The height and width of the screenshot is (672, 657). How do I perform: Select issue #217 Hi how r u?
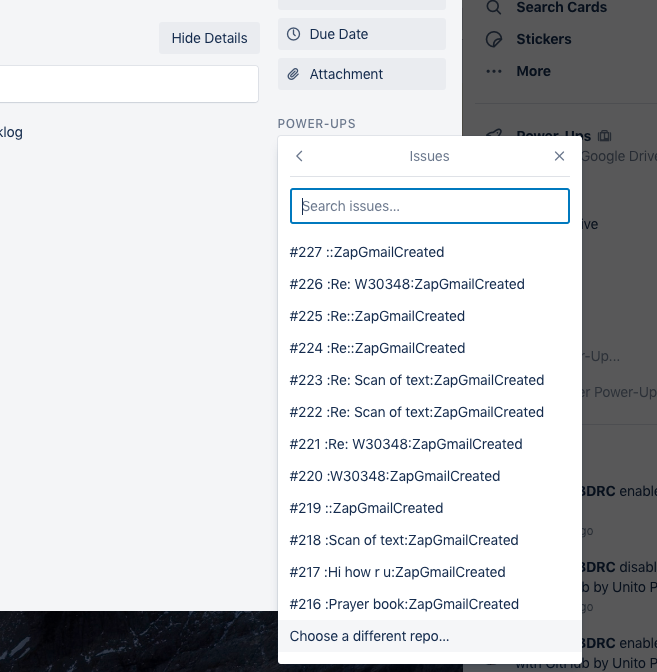430,572
